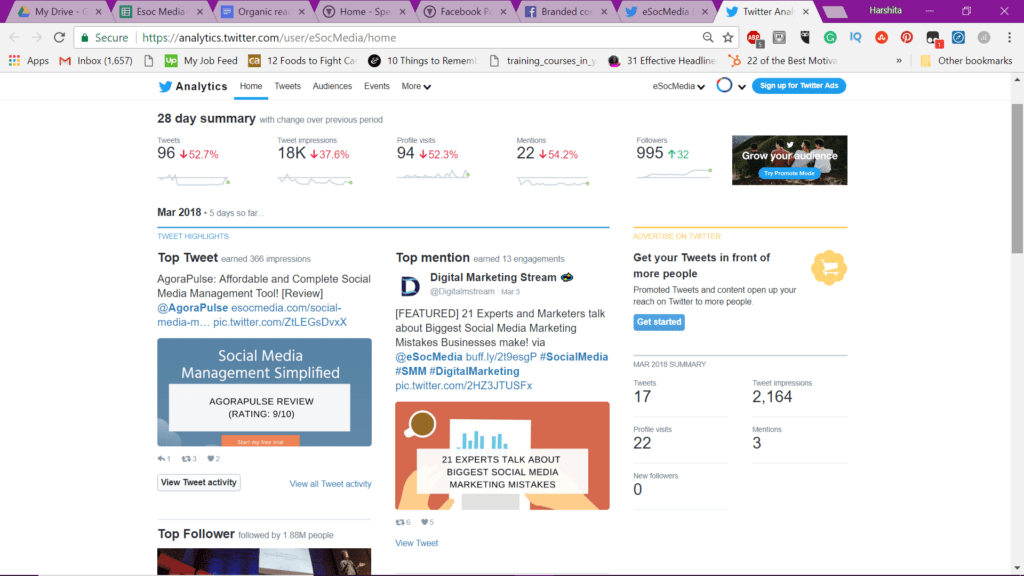Open the Gmail Inbox bookmark
The height and width of the screenshot is (576, 1024).
click(95, 61)
